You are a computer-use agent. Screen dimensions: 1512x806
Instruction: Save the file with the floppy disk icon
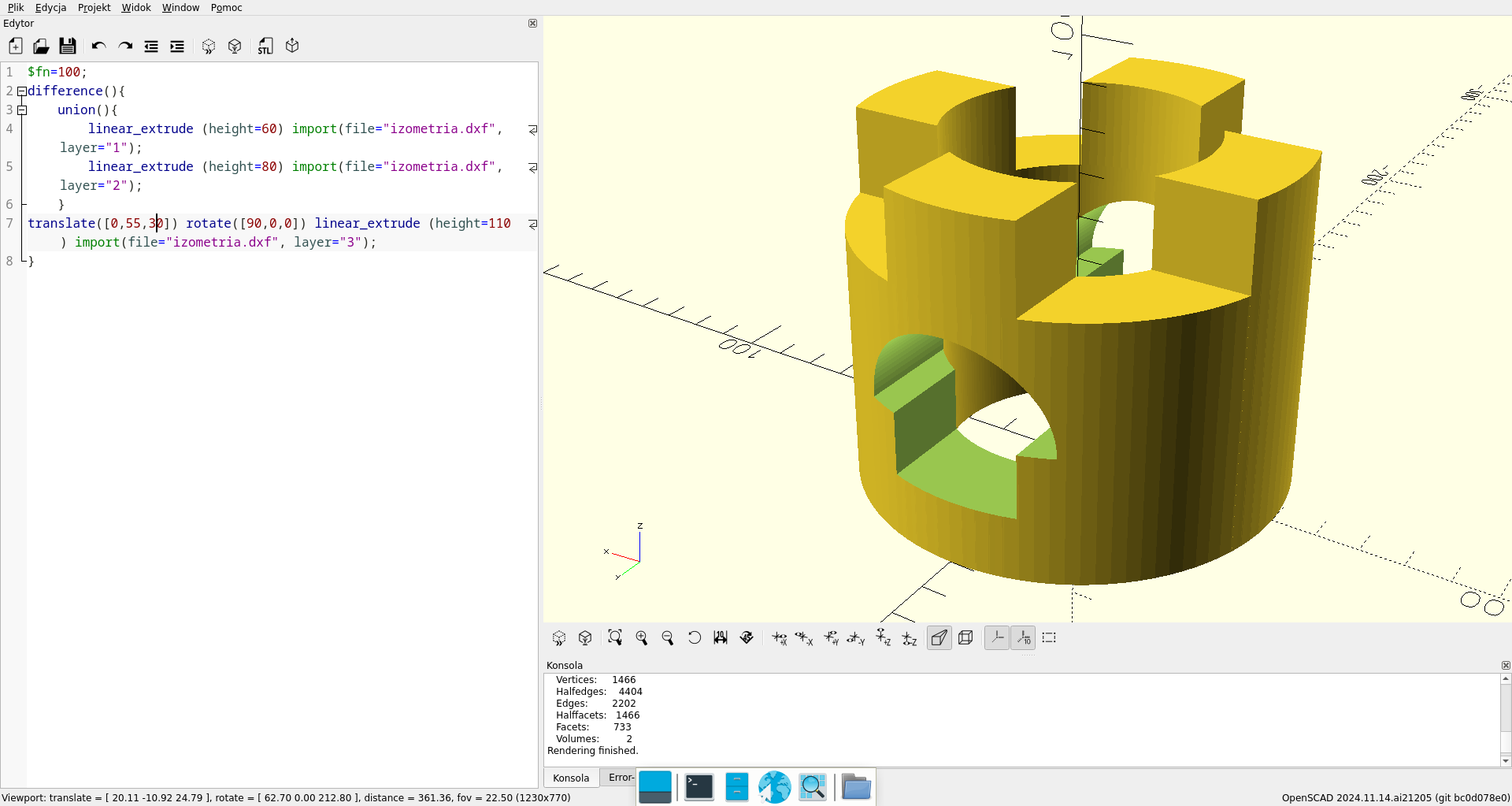coord(68,46)
